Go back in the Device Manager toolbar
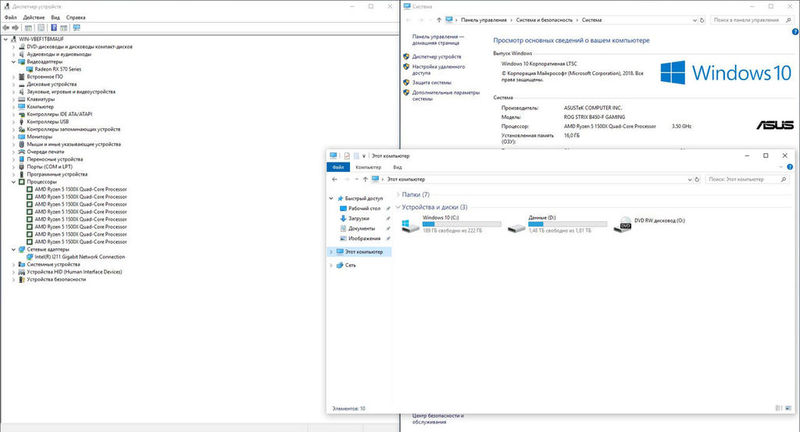This screenshot has width=800, height=432. tap(6, 28)
